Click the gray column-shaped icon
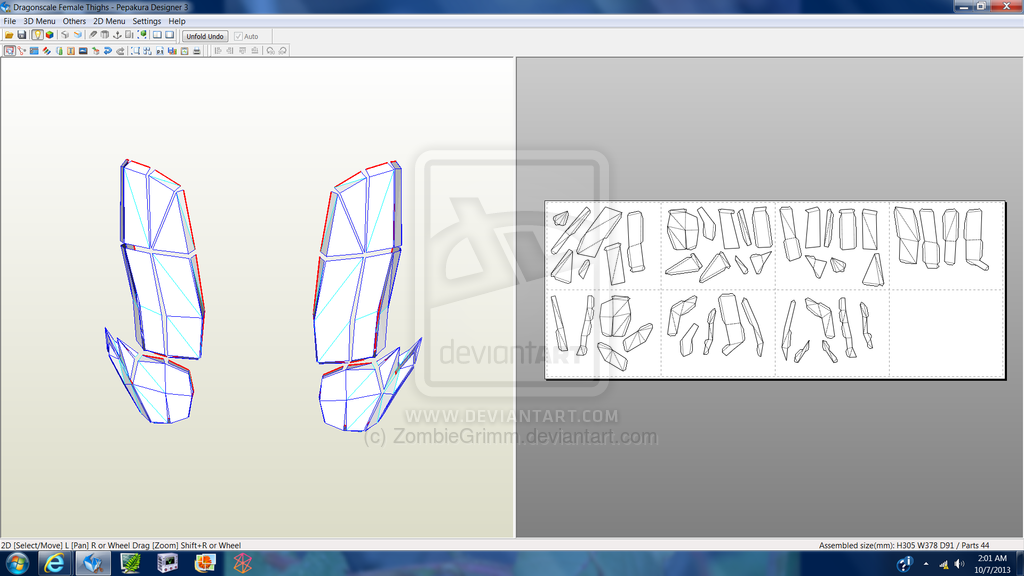 point(104,35)
